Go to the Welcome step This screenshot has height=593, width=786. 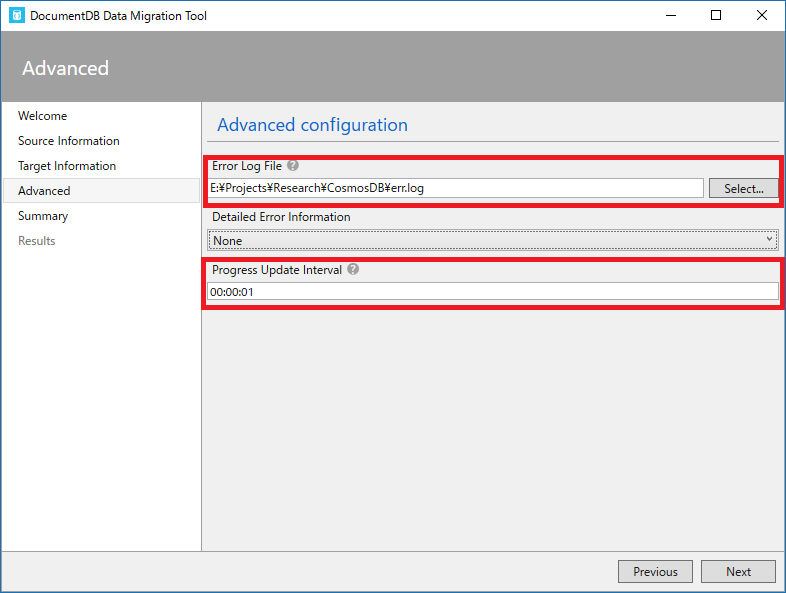[x=43, y=116]
